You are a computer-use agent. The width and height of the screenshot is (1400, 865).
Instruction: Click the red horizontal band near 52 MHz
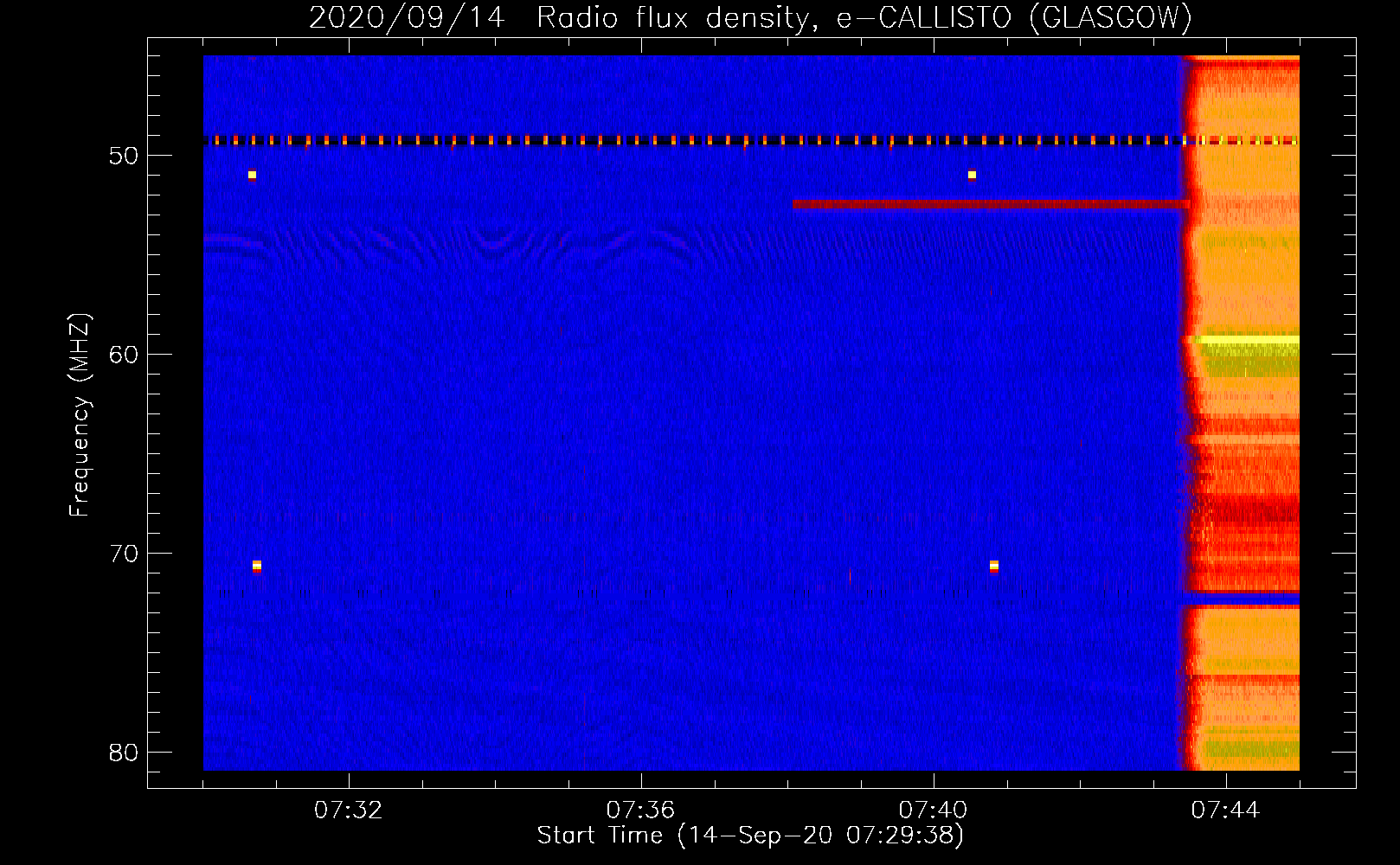click(991, 205)
